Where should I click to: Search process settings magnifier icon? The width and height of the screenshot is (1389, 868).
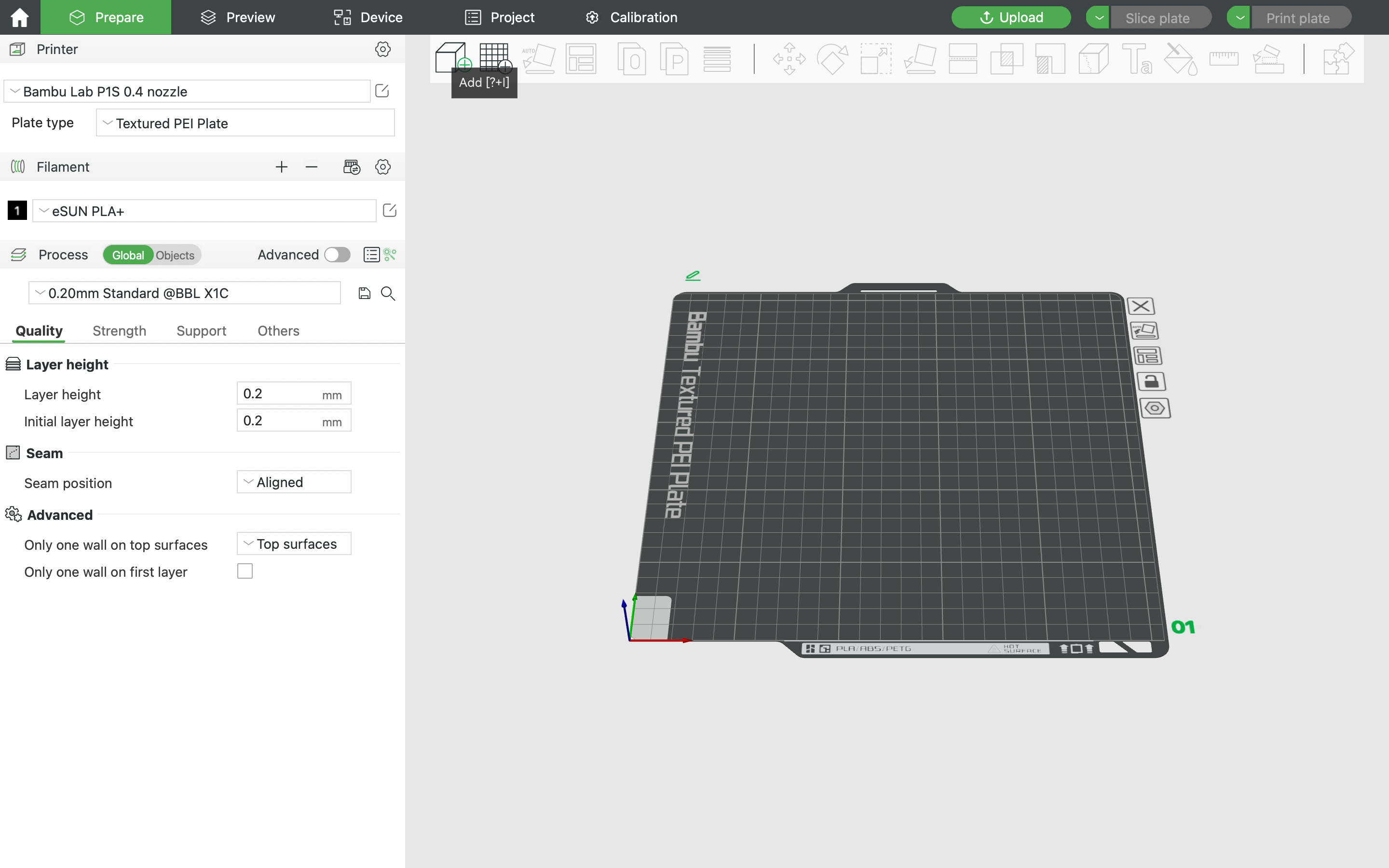[388, 293]
